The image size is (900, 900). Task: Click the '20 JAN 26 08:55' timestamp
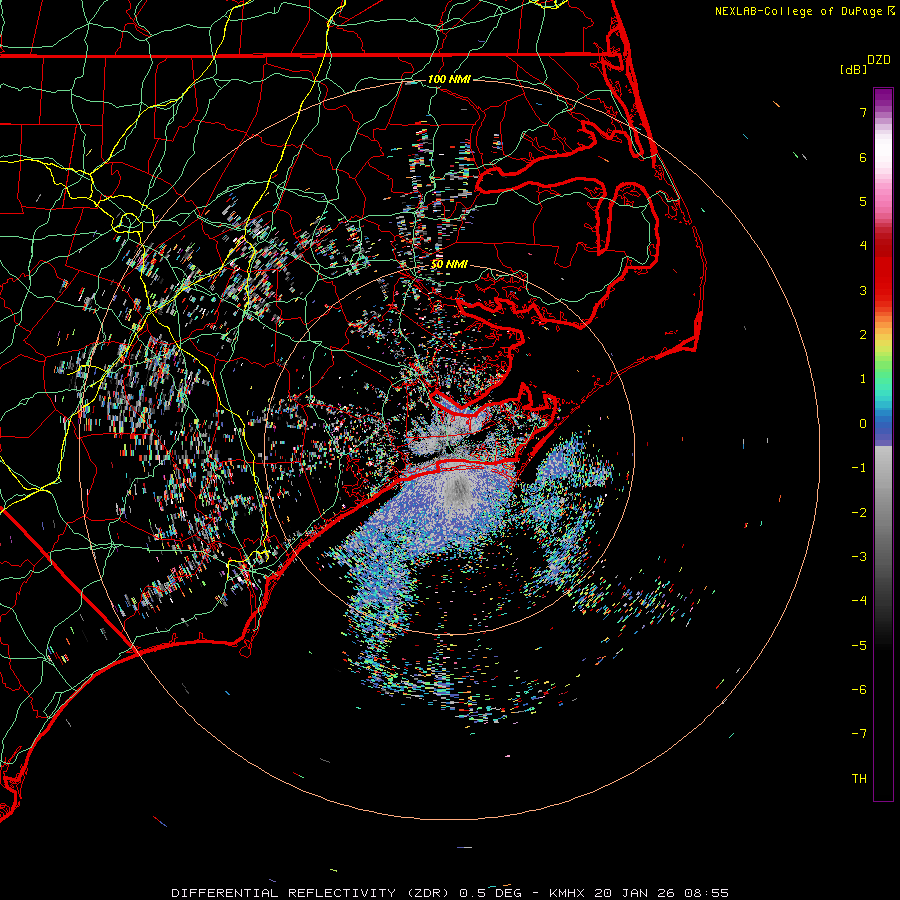pyautogui.click(x=661, y=893)
